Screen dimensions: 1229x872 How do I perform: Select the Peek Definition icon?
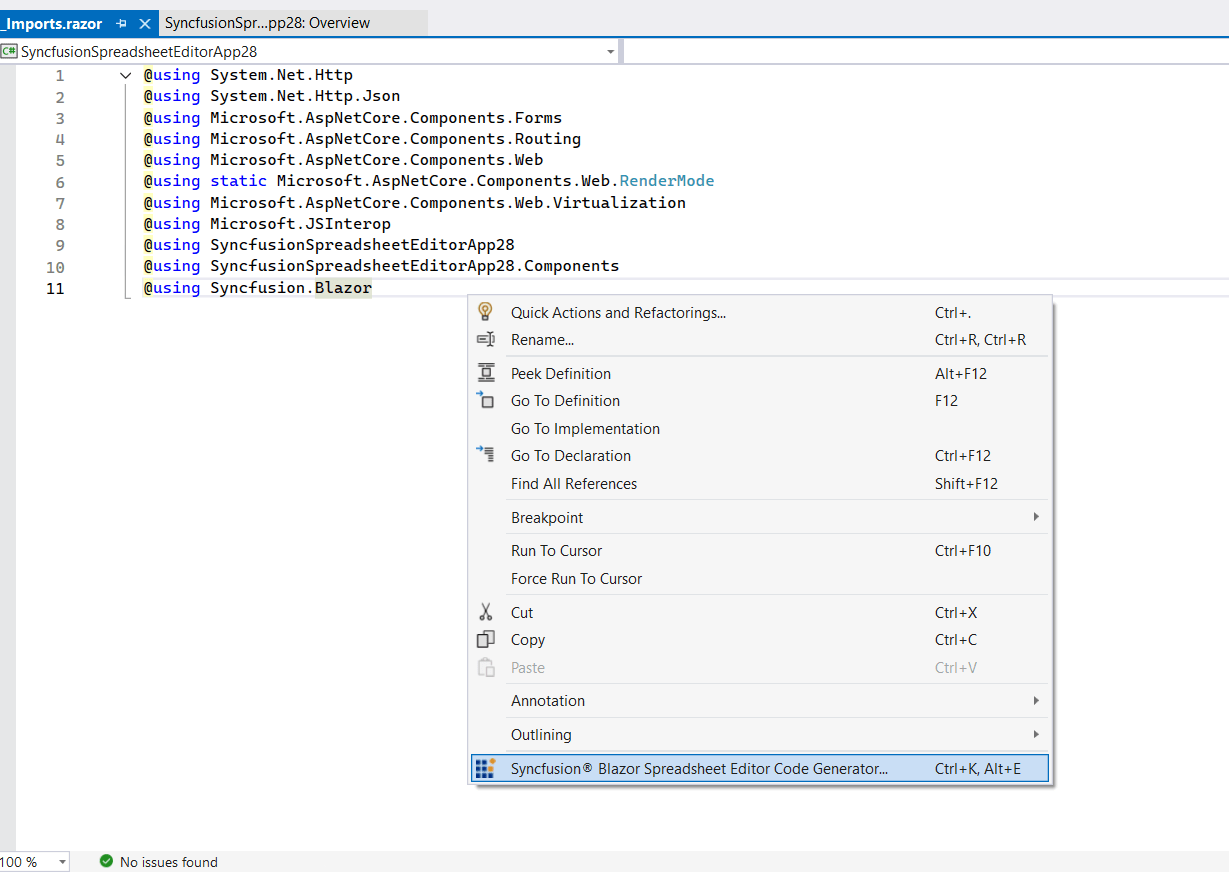tap(486, 372)
